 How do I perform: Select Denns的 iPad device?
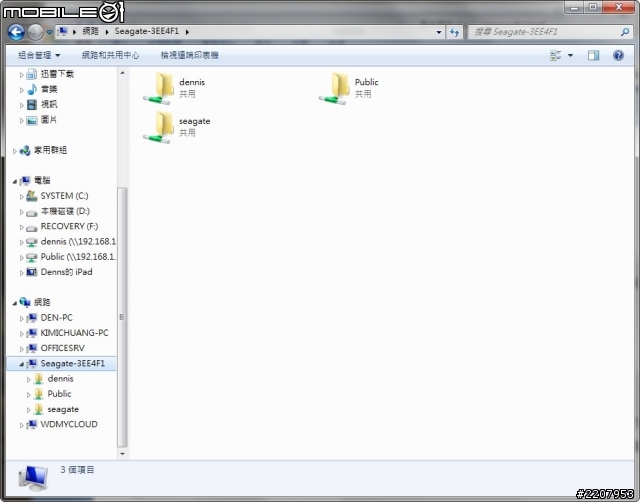[x=67, y=272]
